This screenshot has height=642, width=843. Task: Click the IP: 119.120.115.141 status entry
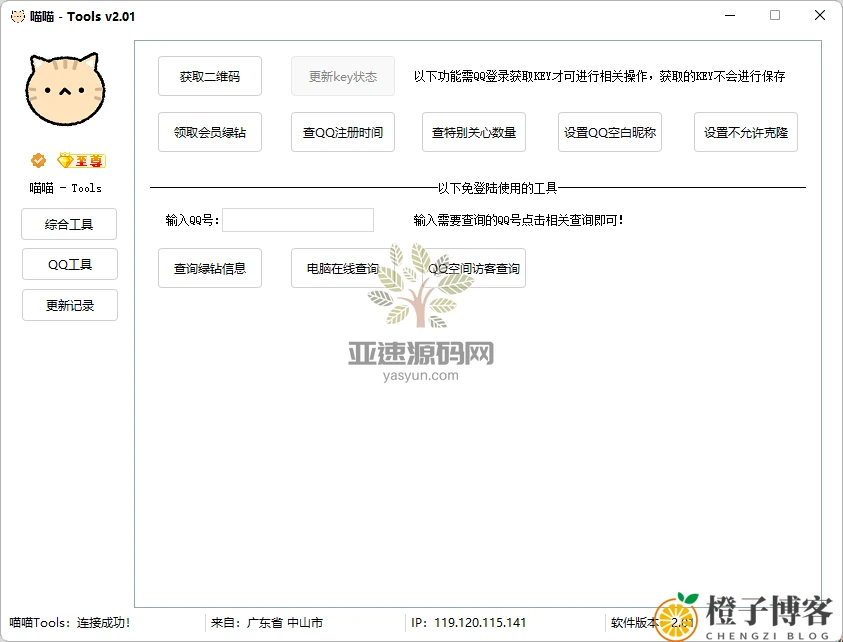[x=468, y=623]
